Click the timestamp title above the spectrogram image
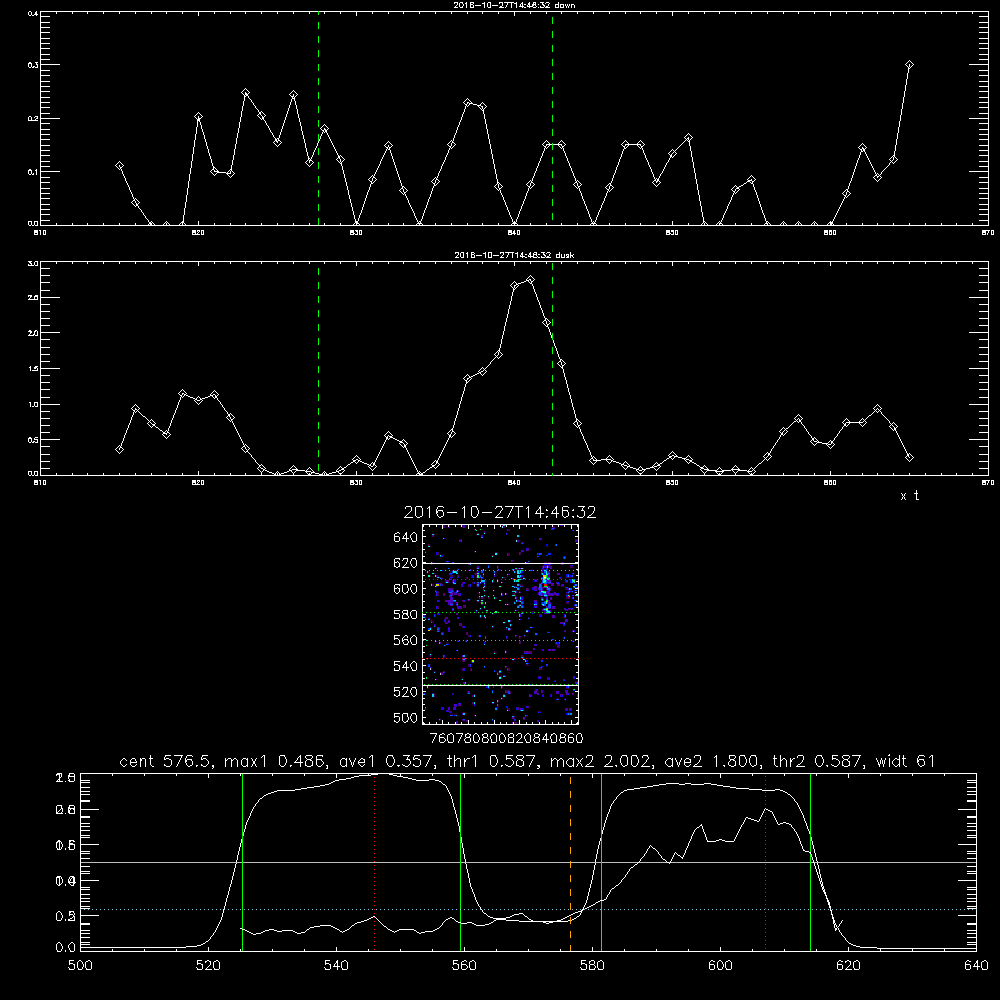Image resolution: width=1000 pixels, height=1000 pixels. click(x=500, y=512)
